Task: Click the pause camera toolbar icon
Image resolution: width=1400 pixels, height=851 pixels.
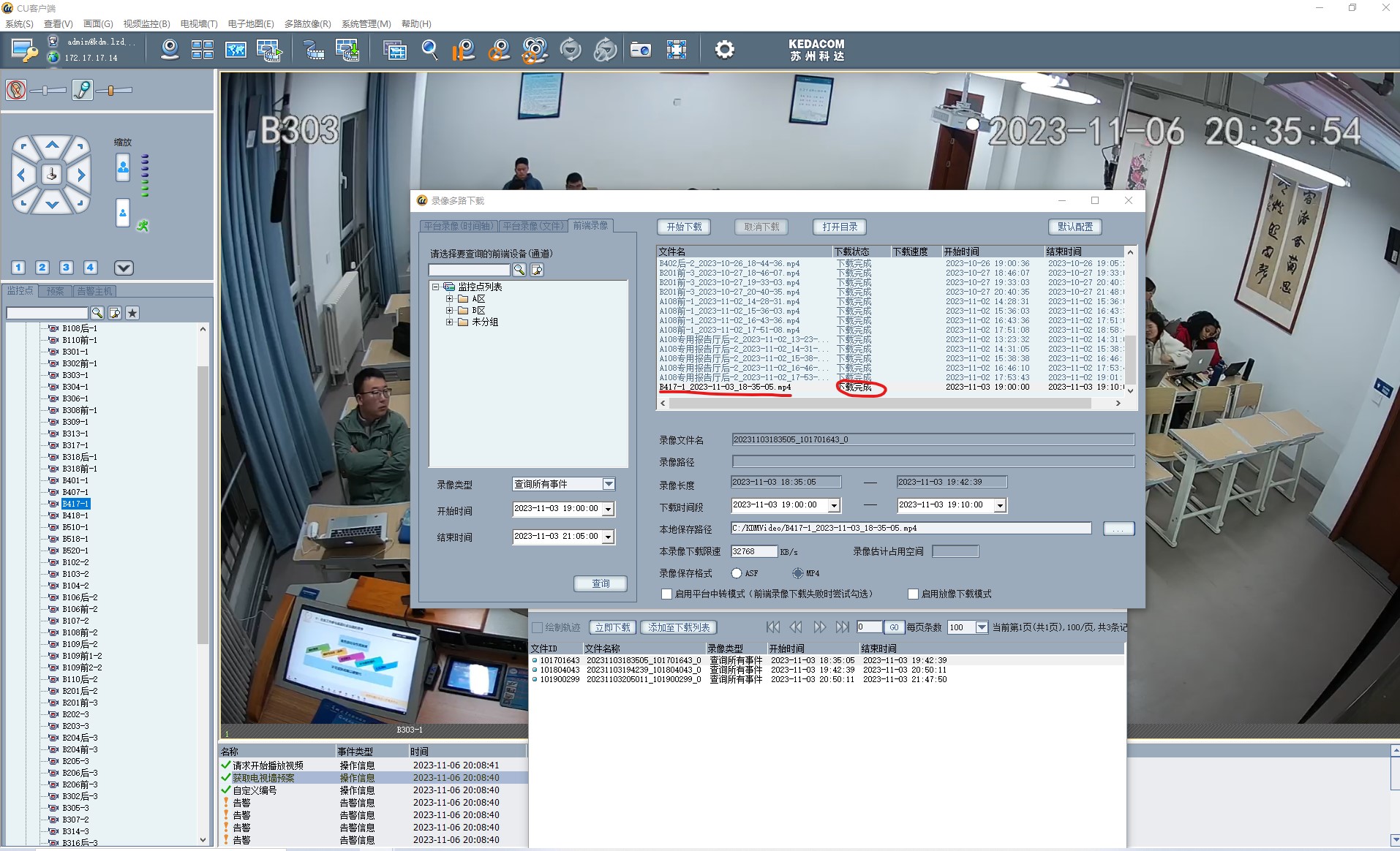Action: tap(463, 50)
